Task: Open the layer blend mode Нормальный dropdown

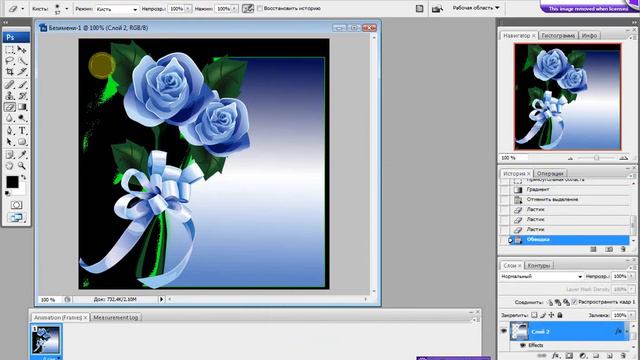Action: click(542, 276)
